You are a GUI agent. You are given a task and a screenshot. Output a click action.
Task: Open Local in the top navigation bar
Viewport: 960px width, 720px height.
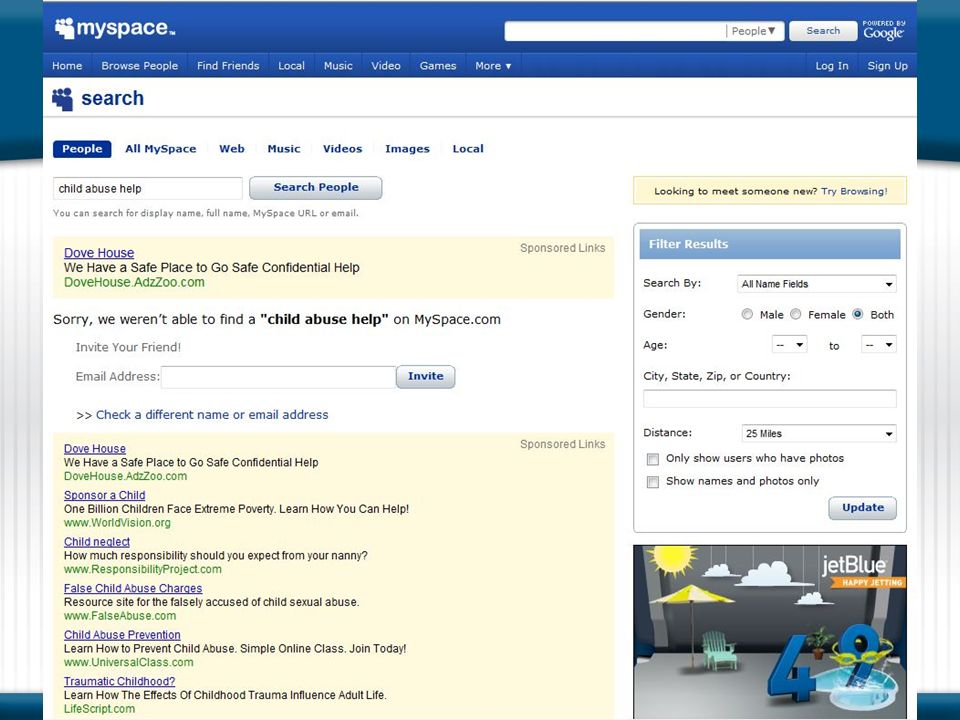click(291, 66)
